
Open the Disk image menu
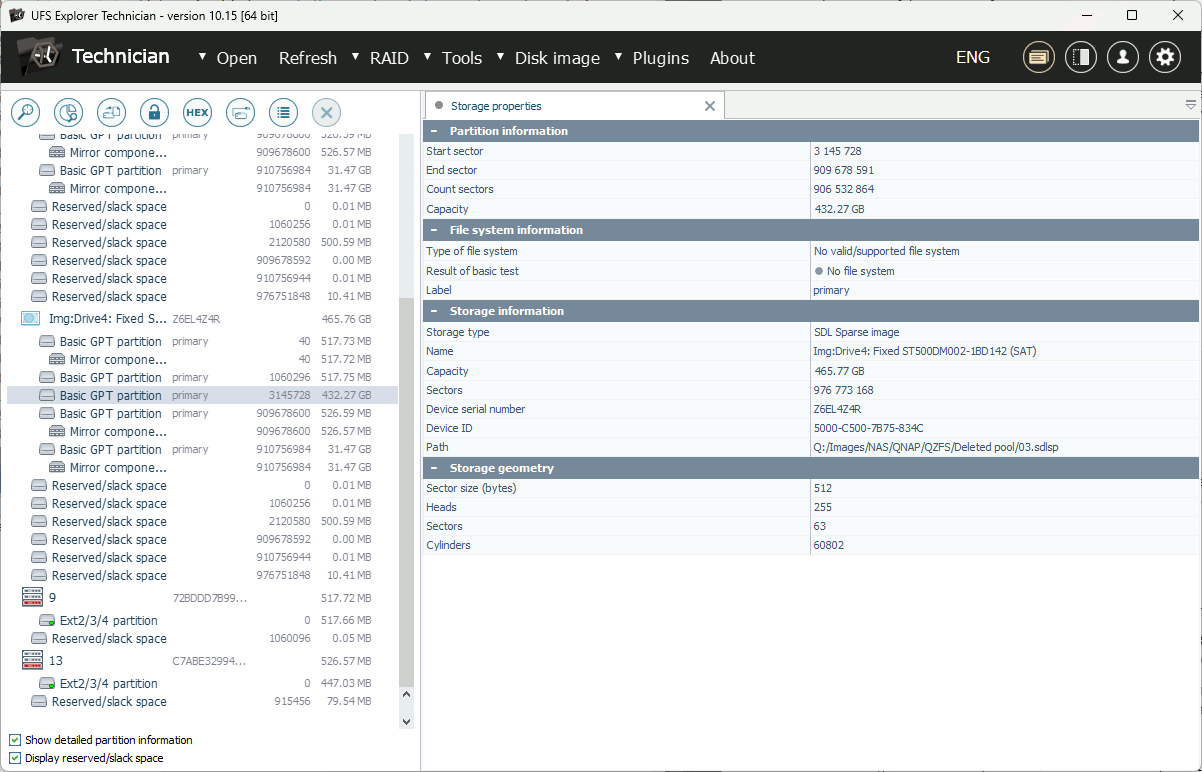(557, 58)
